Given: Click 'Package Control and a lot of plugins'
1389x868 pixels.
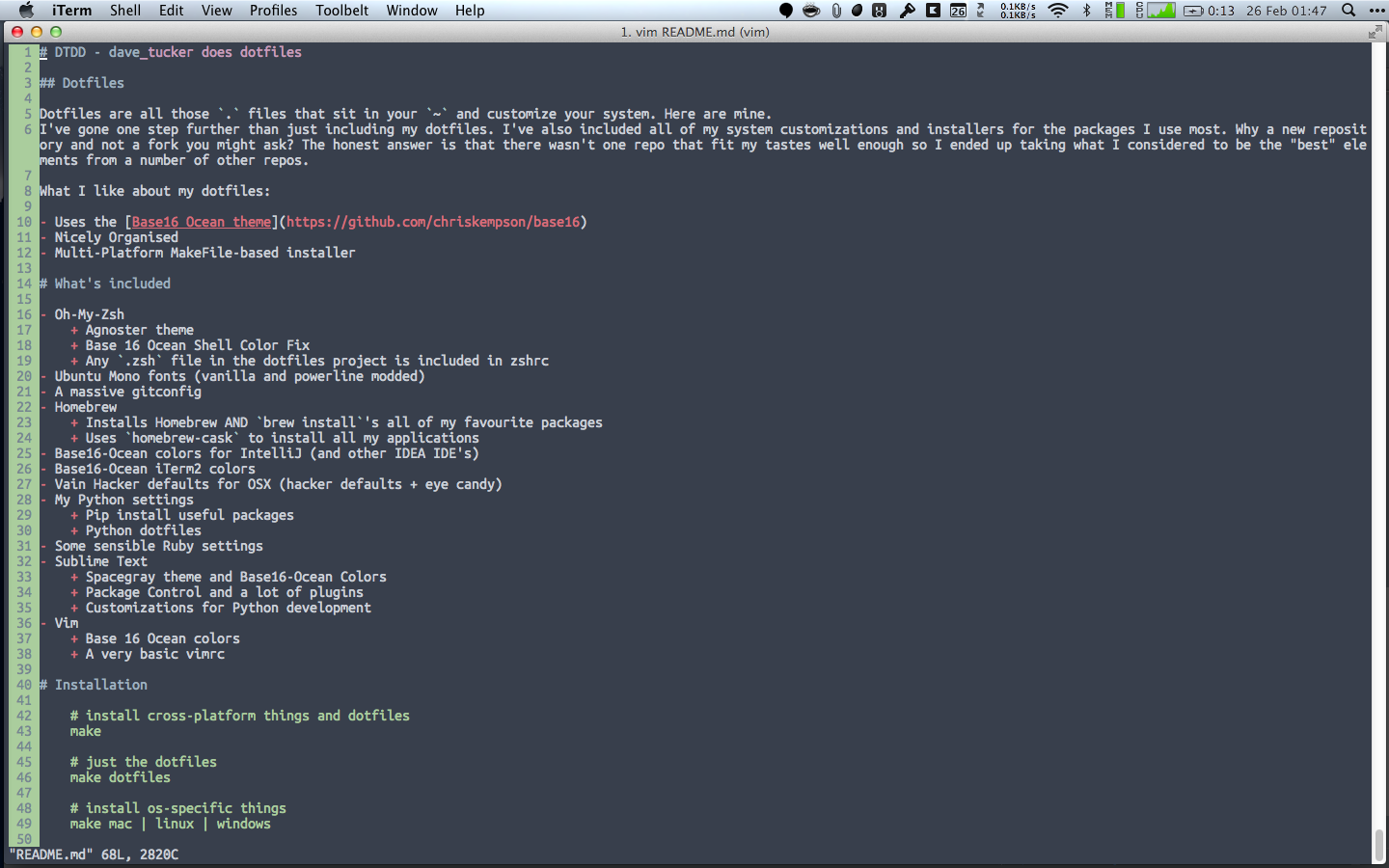Looking at the screenshot, I should point(225,592).
